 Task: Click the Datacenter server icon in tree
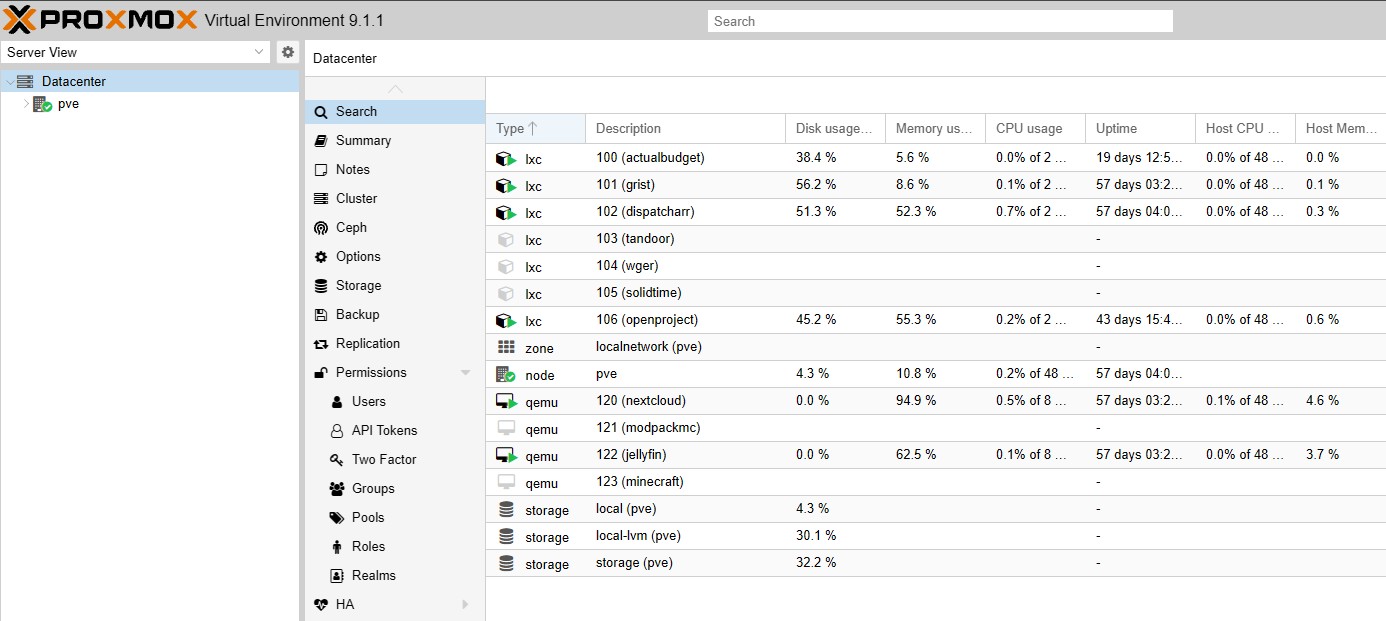[25, 81]
